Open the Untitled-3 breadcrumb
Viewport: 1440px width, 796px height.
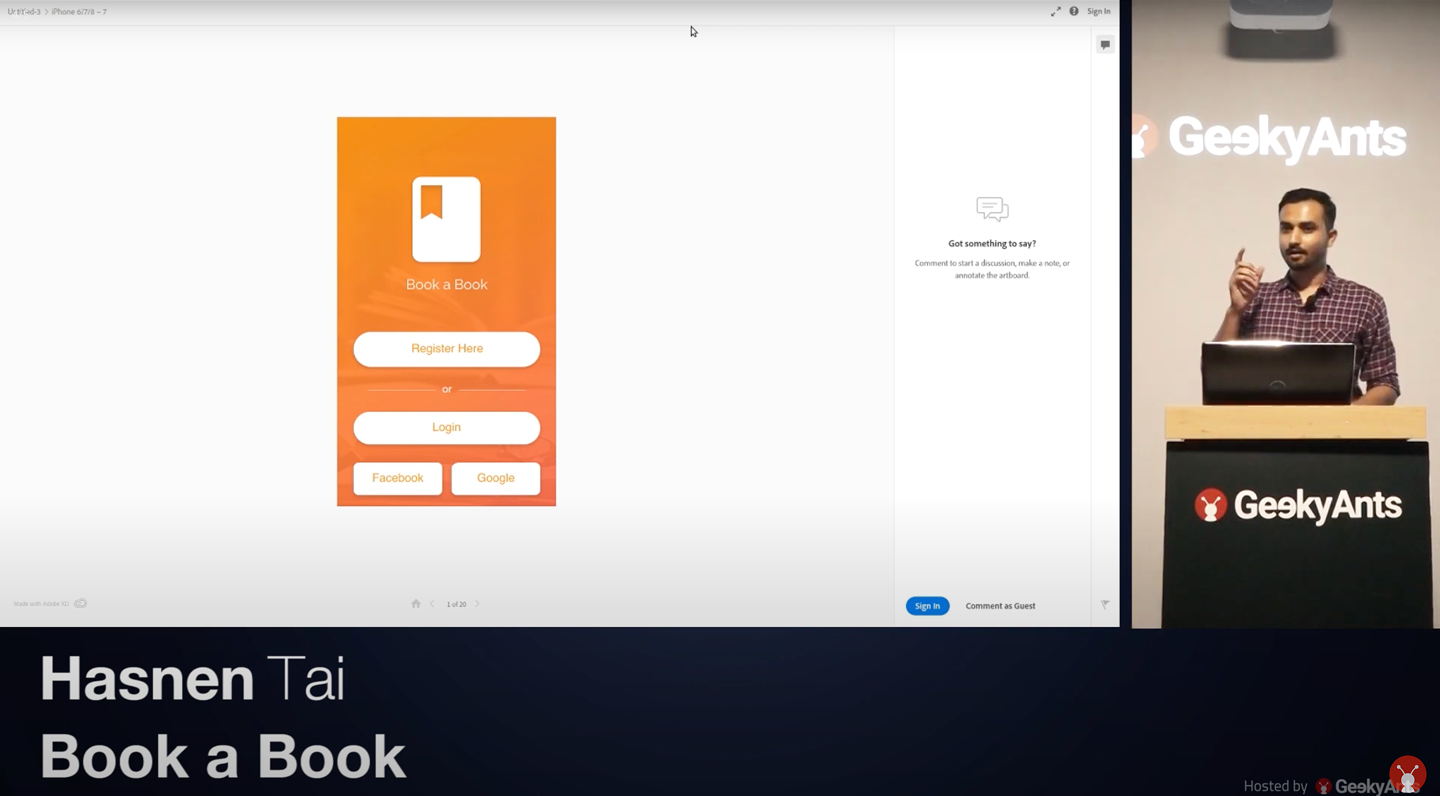24,12
